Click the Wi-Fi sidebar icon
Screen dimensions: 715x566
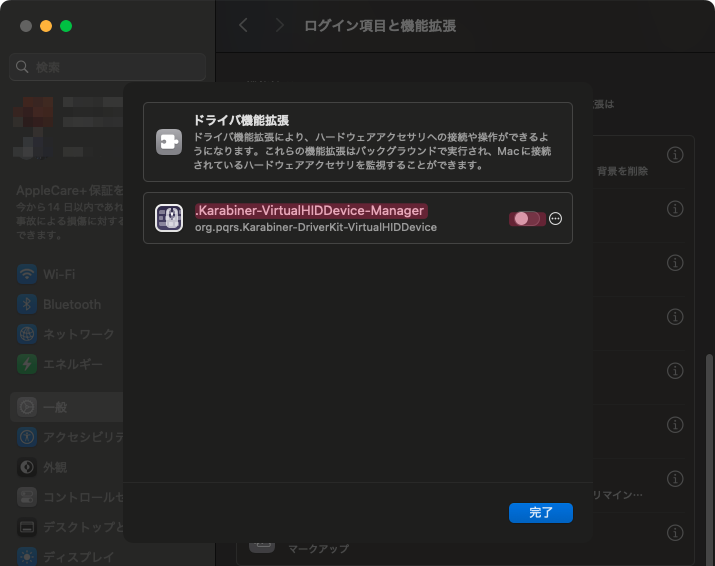pyautogui.click(x=27, y=274)
